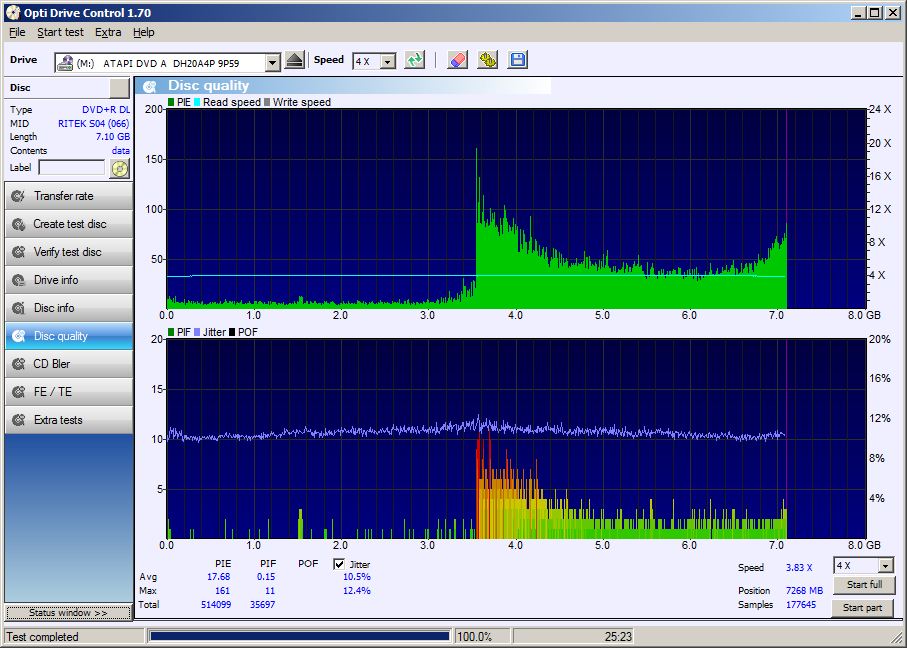Click the blue floppy save icon
The image size is (907, 648).
pyautogui.click(x=518, y=60)
